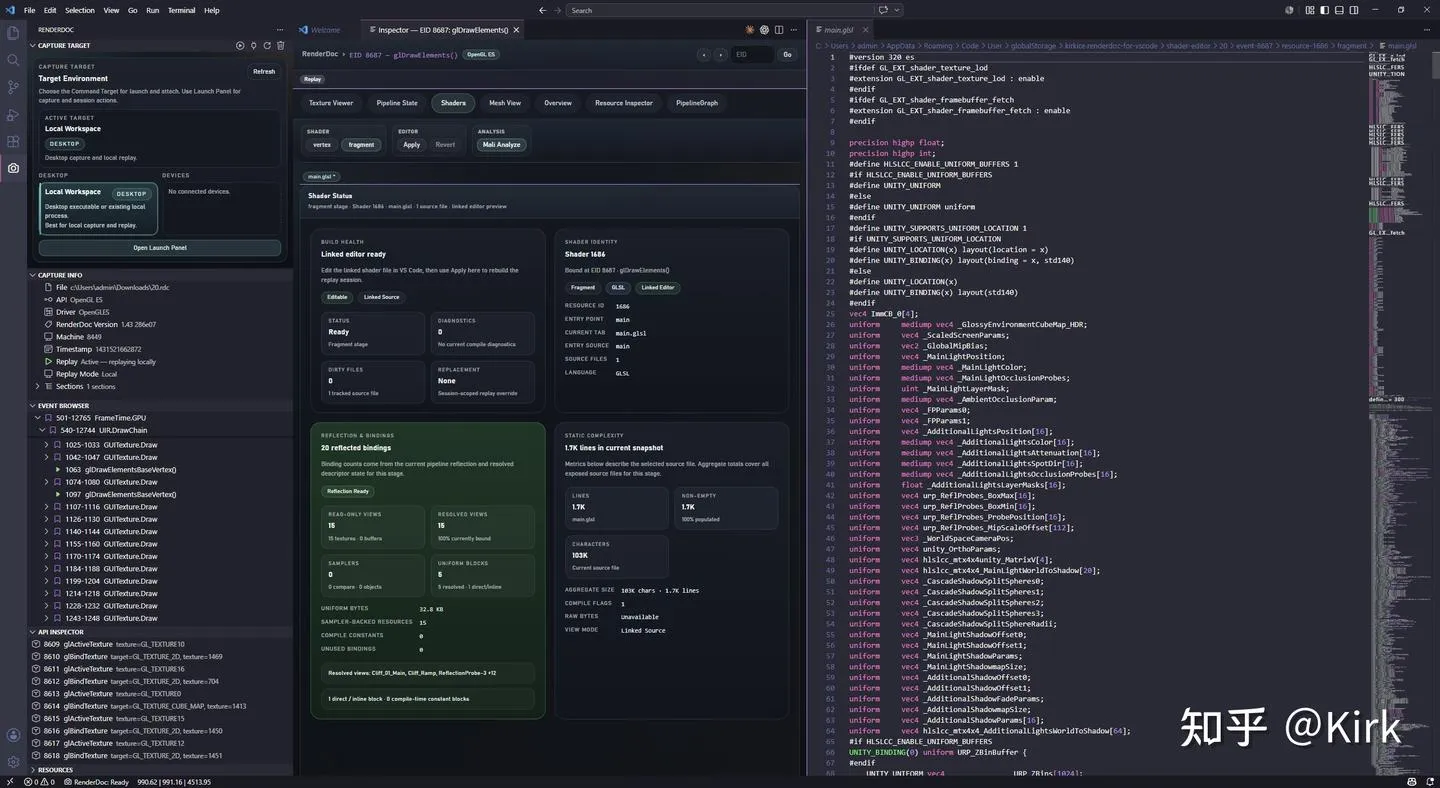Viewport: 1440px width, 788px height.
Task: Collapse the 501-12765 FrameTime.GPU node
Action: (x=37, y=418)
